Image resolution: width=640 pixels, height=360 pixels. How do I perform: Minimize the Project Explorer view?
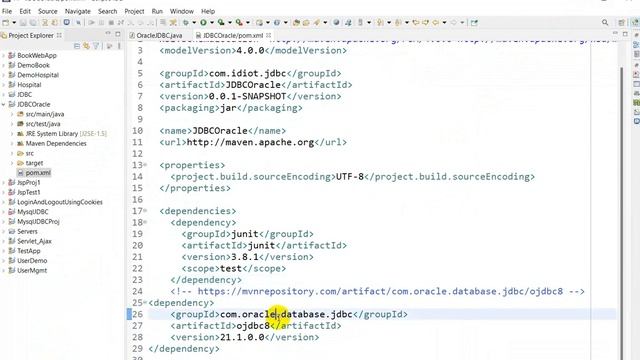108,34
